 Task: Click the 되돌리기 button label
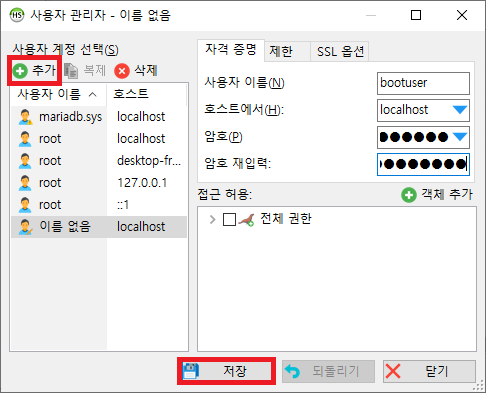click(x=336, y=371)
